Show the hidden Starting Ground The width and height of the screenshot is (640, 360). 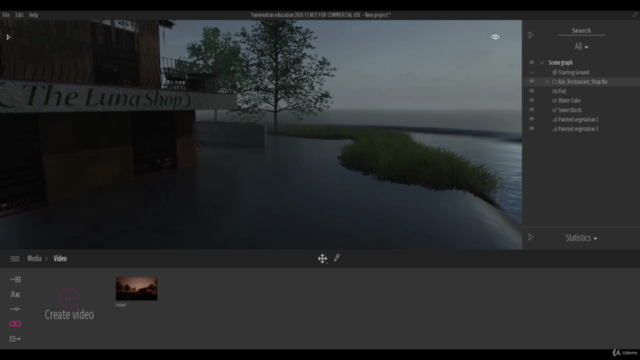(x=531, y=72)
